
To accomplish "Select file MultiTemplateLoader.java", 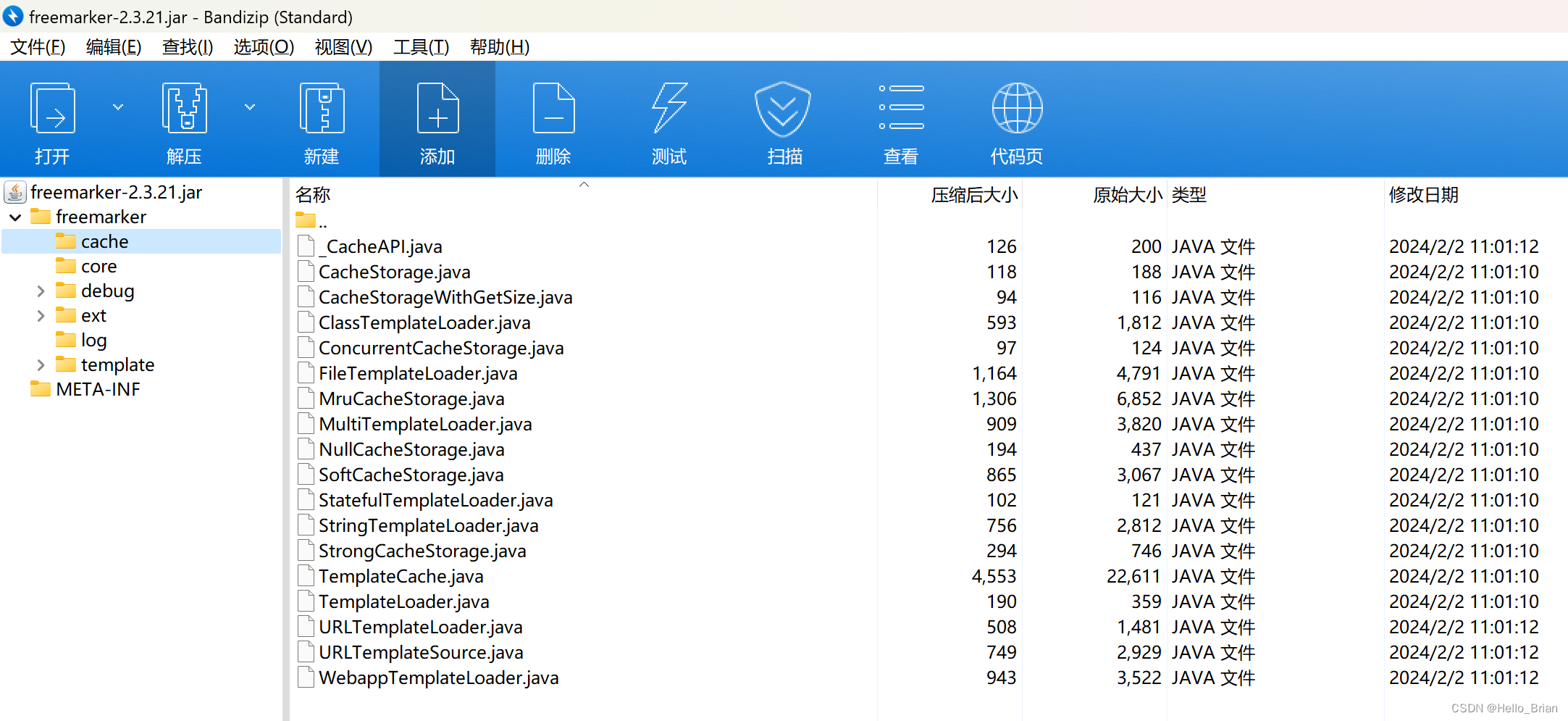I will click(x=425, y=424).
